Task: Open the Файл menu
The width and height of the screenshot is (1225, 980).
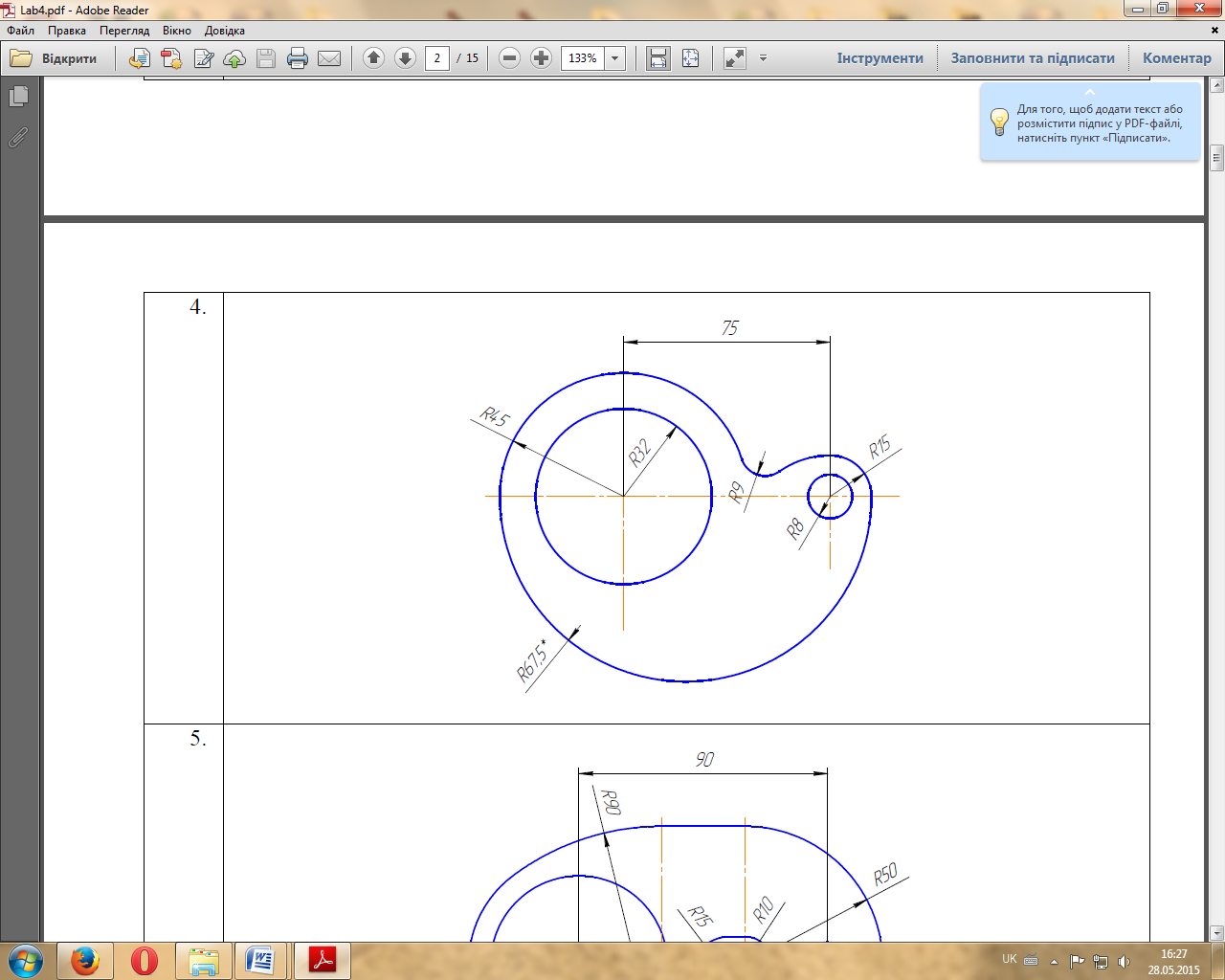Action: coord(21,31)
